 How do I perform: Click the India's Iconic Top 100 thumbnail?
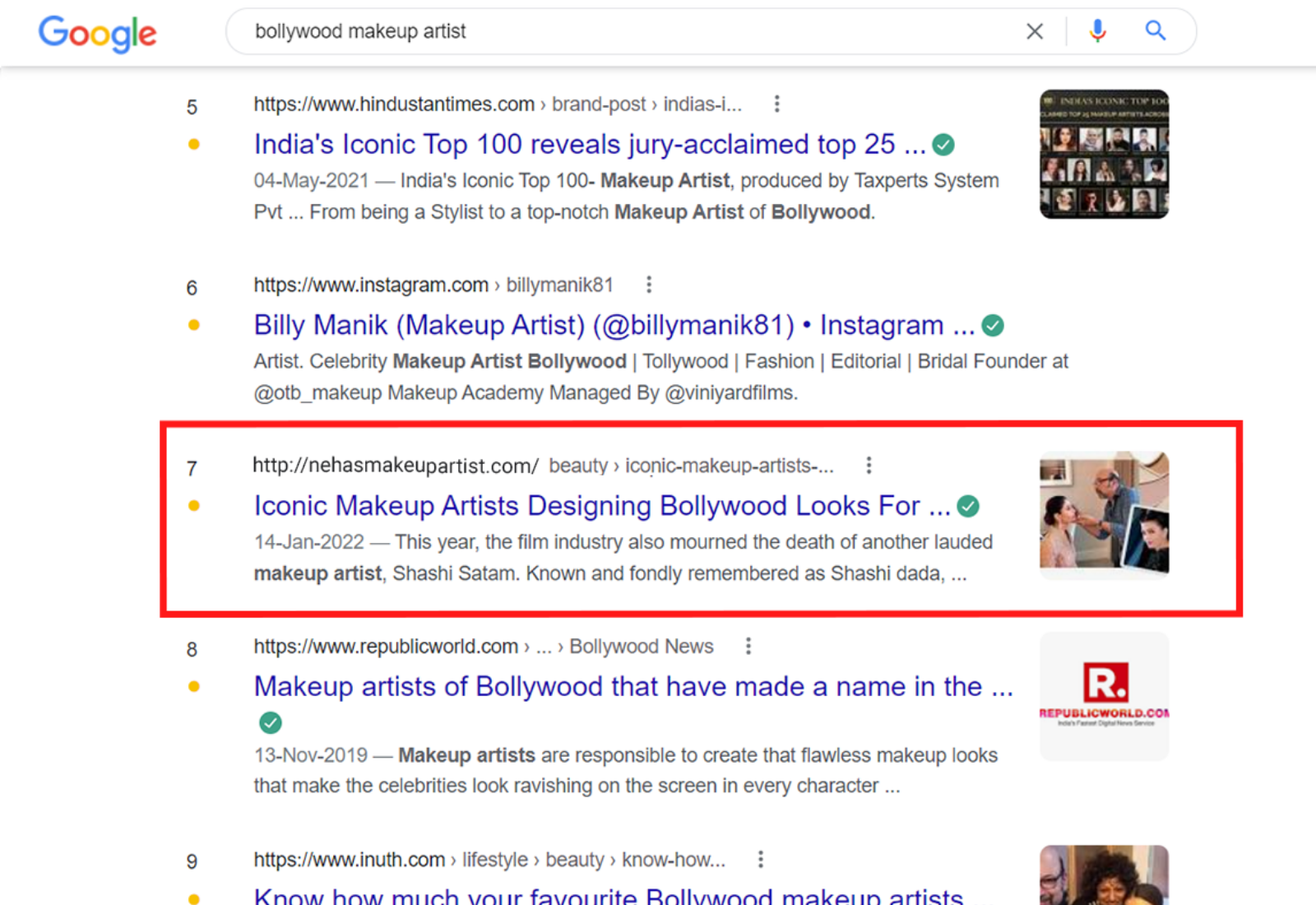1104,154
